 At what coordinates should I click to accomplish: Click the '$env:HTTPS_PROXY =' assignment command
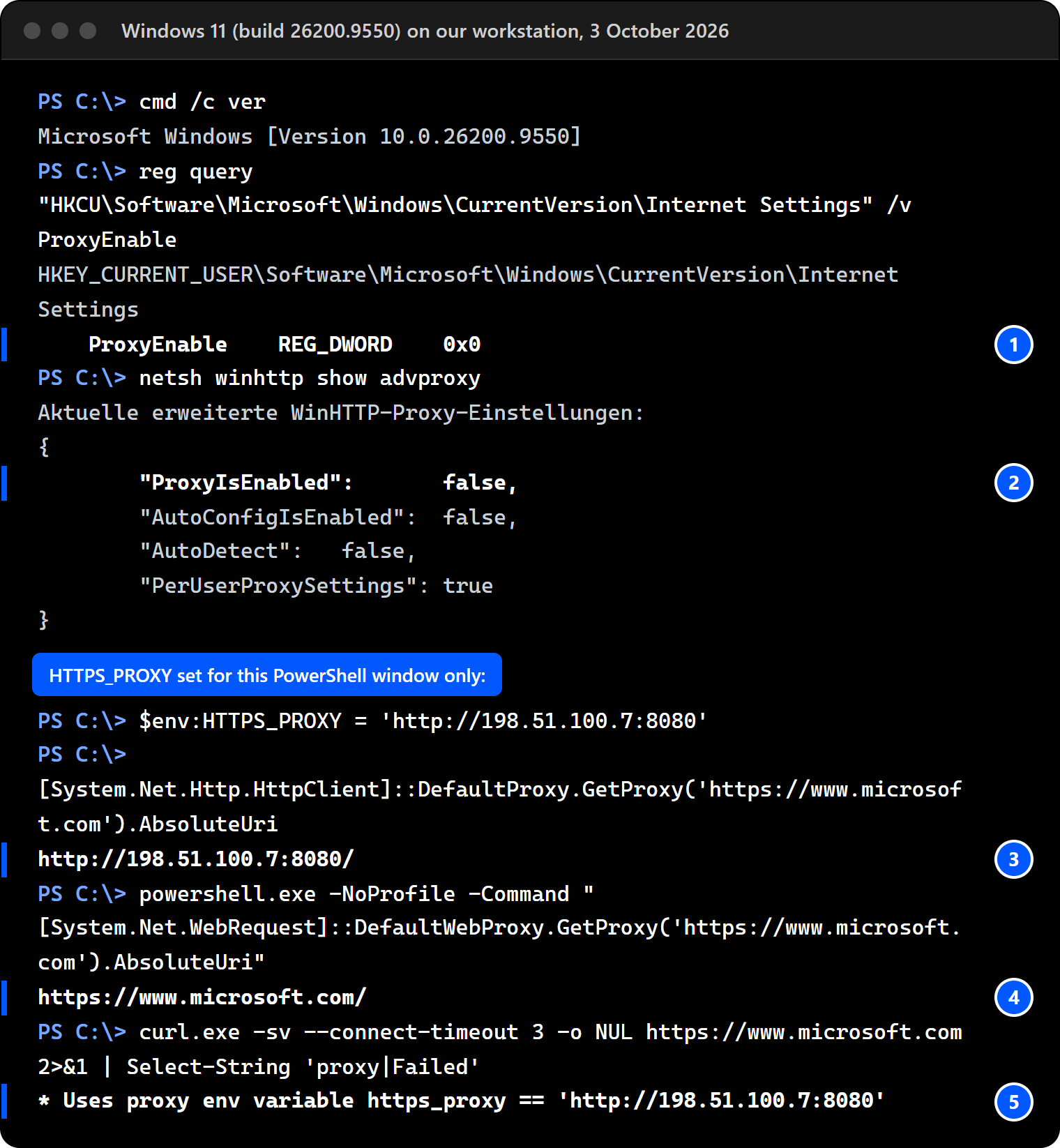coord(423,720)
